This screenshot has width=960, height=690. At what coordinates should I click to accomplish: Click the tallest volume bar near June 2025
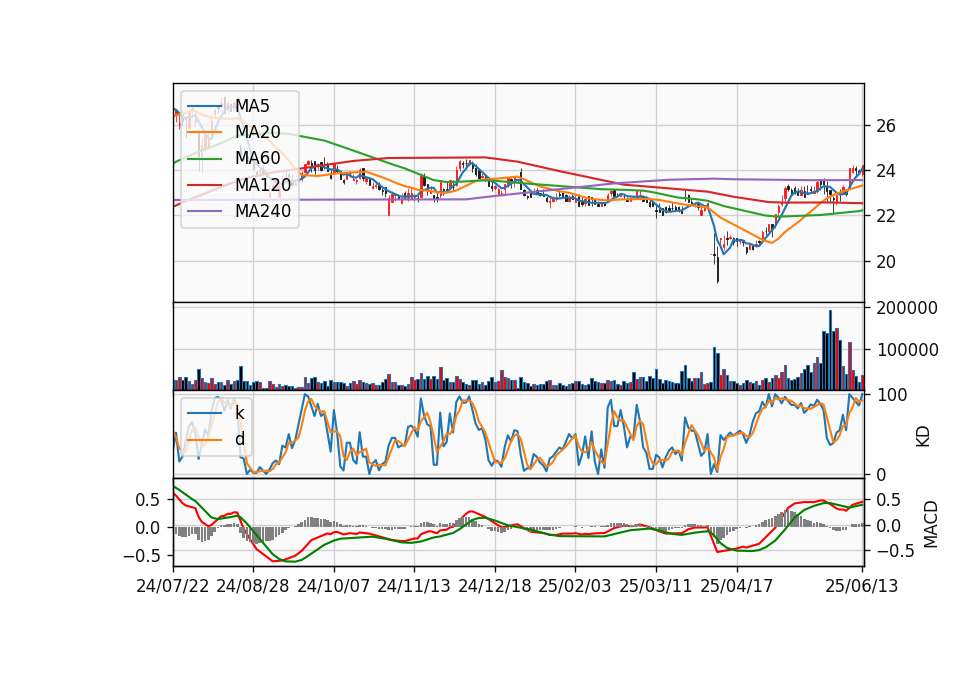(830, 350)
